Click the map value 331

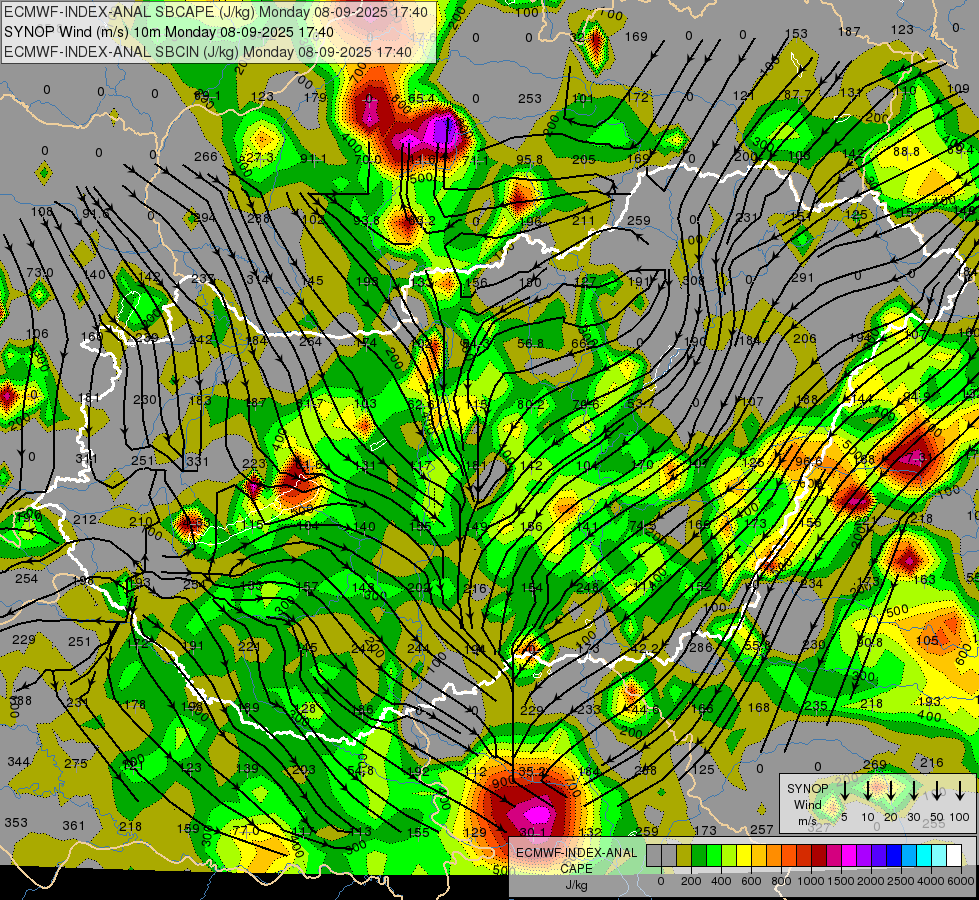(197, 462)
